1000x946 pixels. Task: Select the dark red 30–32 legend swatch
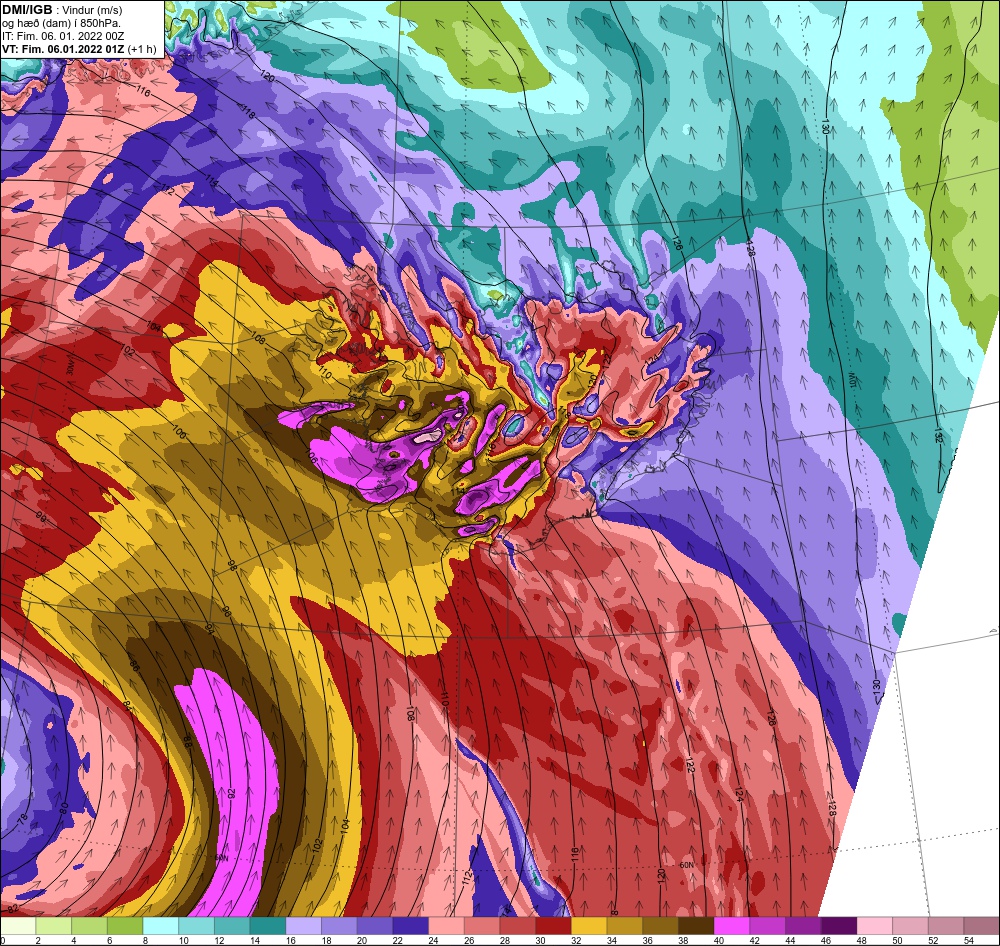554,926
